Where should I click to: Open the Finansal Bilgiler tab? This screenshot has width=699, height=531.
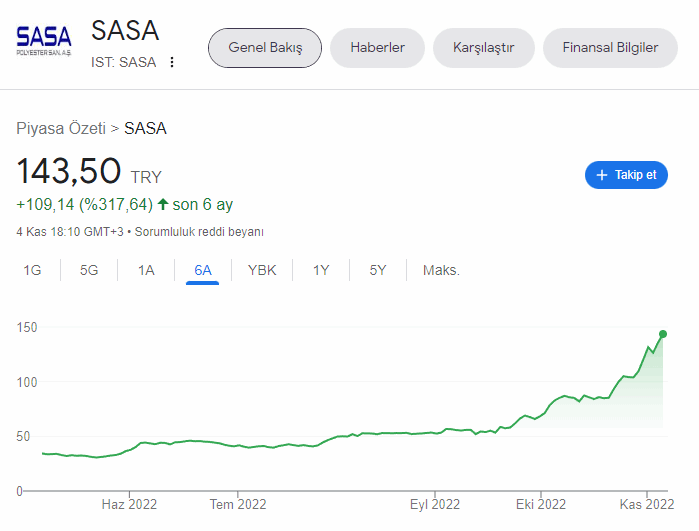610,48
